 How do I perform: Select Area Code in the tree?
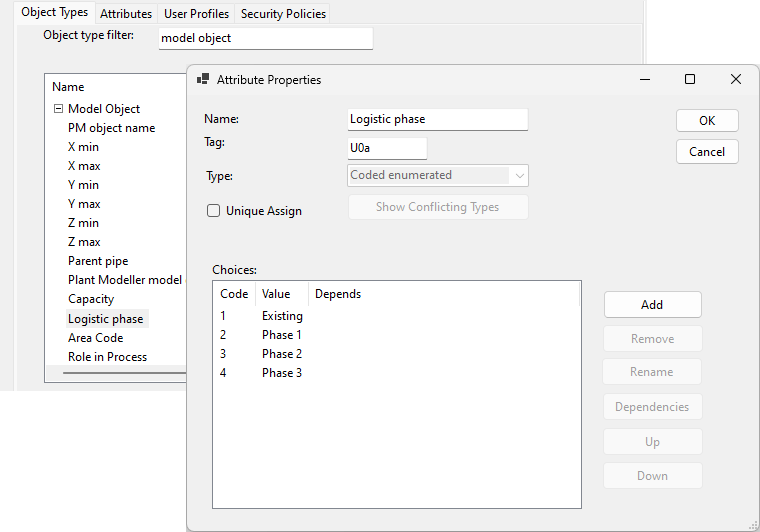[x=95, y=338]
